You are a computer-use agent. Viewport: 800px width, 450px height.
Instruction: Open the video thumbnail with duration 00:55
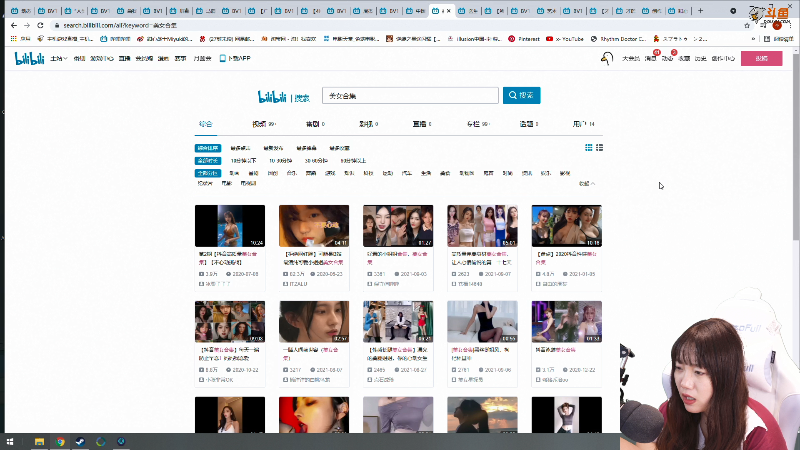pyautogui.click(x=482, y=321)
